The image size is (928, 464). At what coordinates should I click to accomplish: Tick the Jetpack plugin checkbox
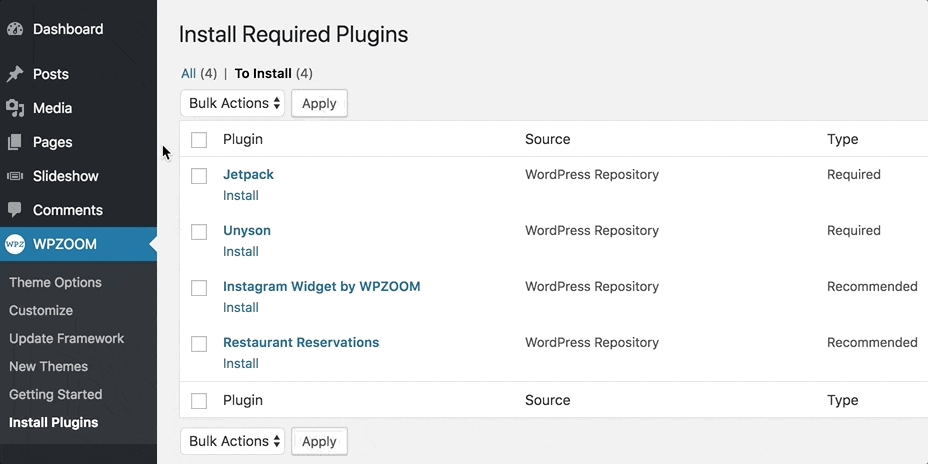[199, 176]
